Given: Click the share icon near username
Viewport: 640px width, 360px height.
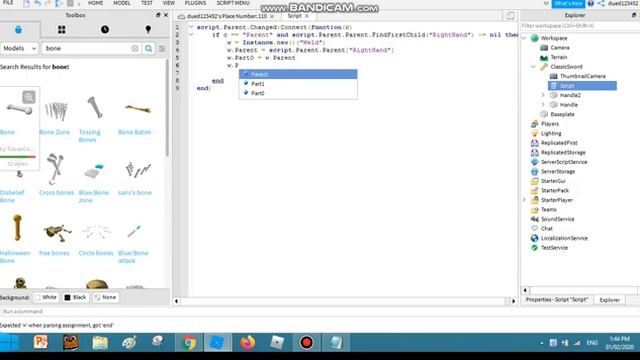Looking at the screenshot, I should click(601, 4).
